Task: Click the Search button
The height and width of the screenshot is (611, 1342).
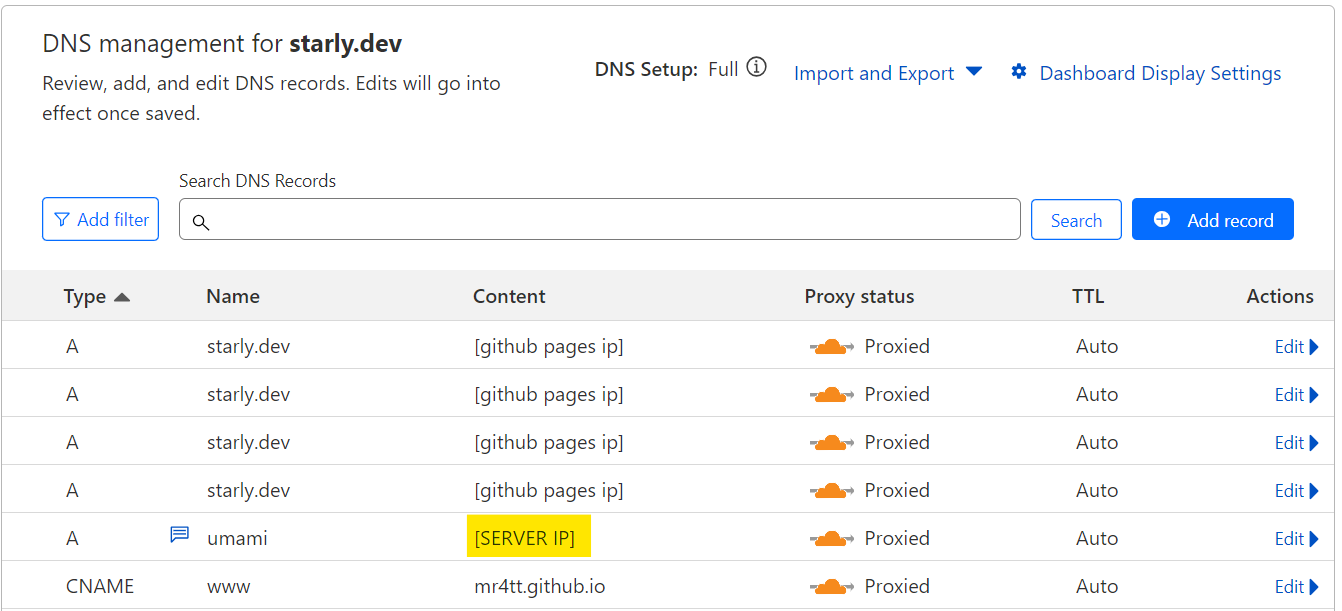Action: click(1076, 220)
